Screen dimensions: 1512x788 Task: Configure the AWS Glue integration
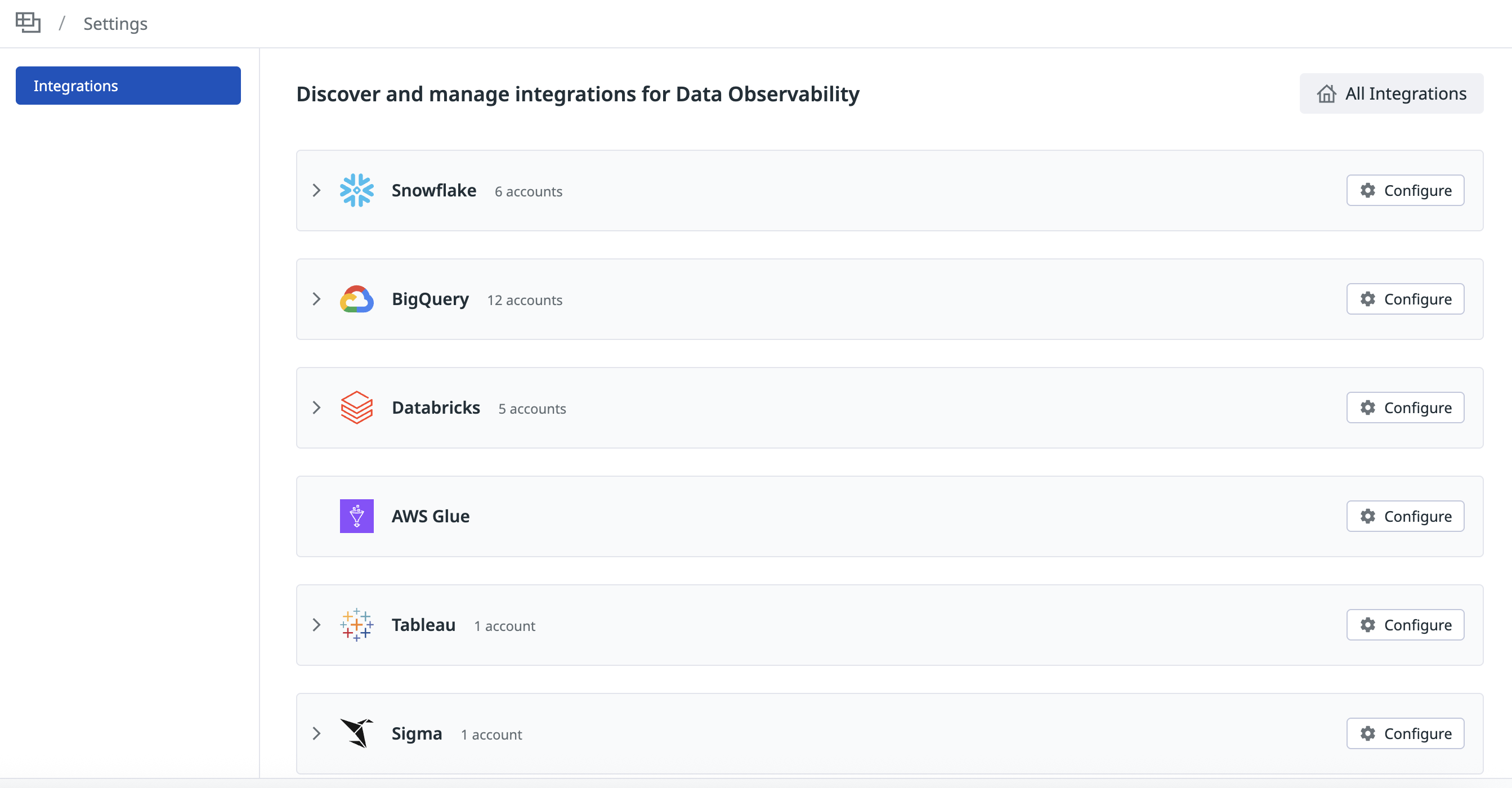[1404, 516]
